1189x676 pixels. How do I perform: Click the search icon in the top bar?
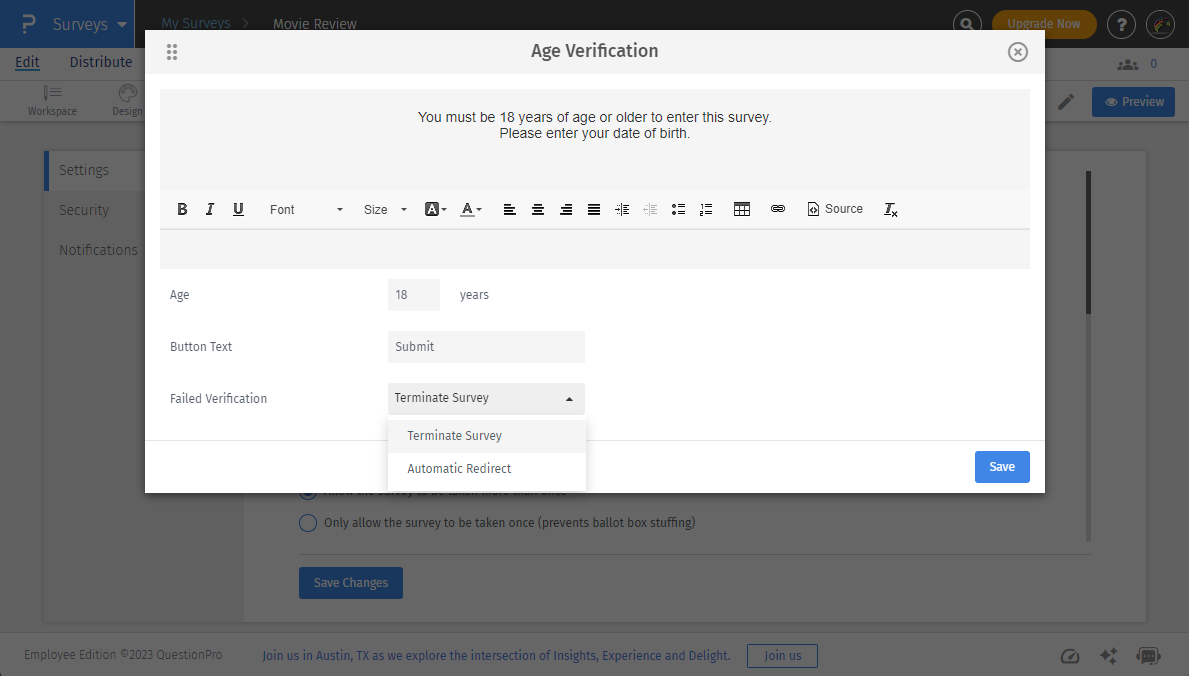967,21
